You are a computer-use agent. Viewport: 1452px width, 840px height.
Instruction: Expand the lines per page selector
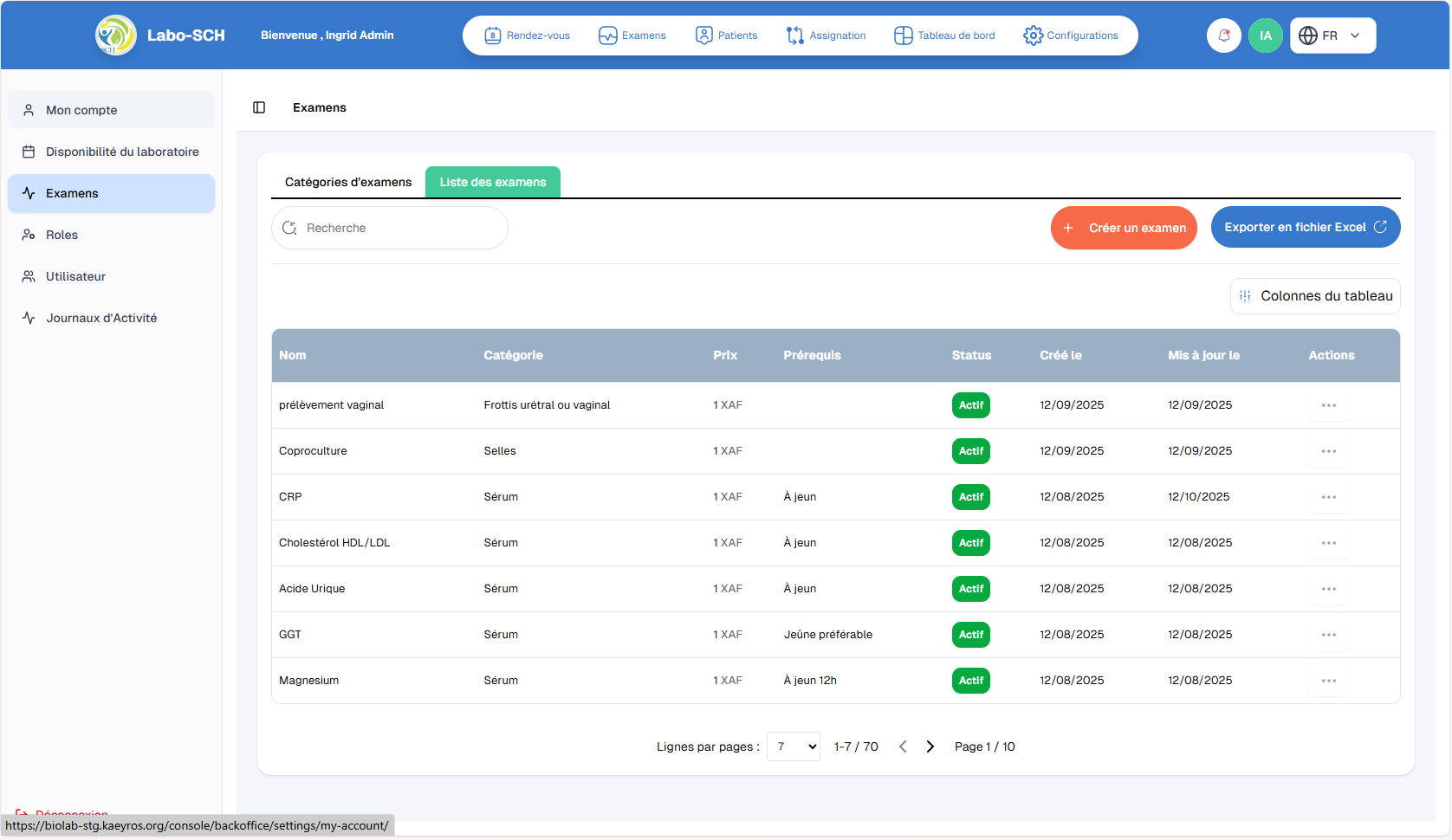[x=793, y=746]
